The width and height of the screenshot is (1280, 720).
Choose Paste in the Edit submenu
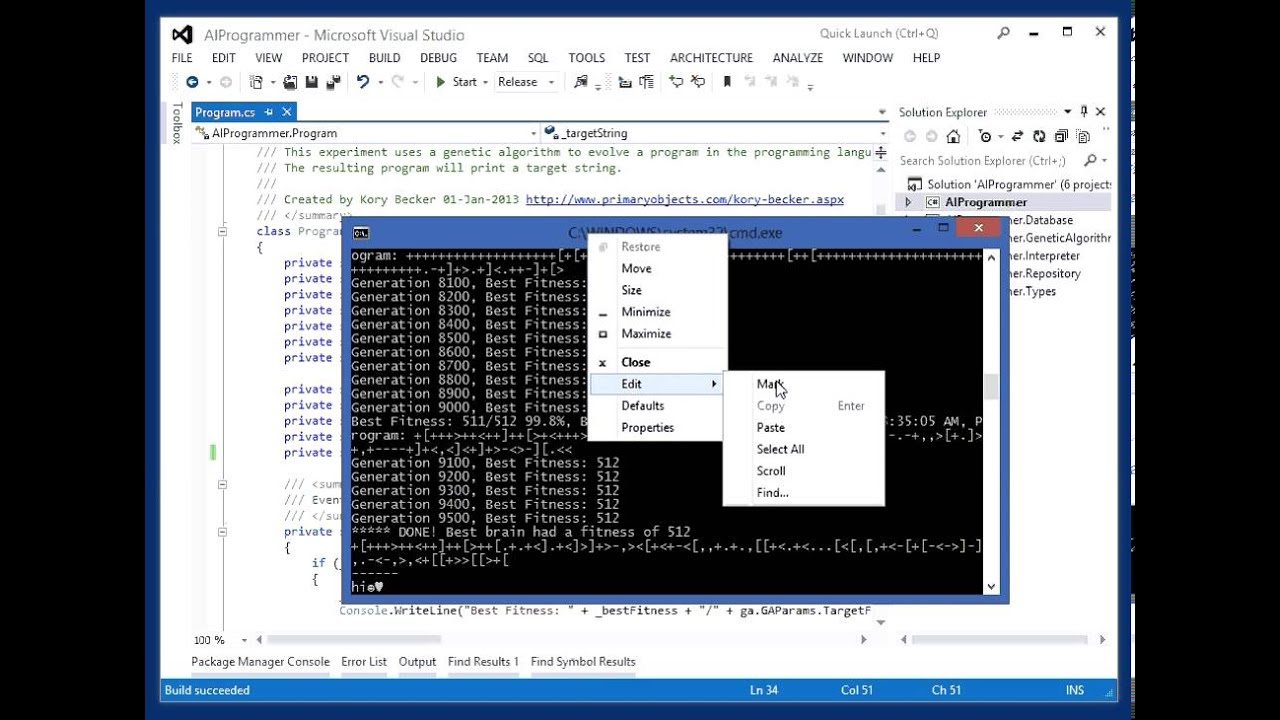[x=803, y=428]
